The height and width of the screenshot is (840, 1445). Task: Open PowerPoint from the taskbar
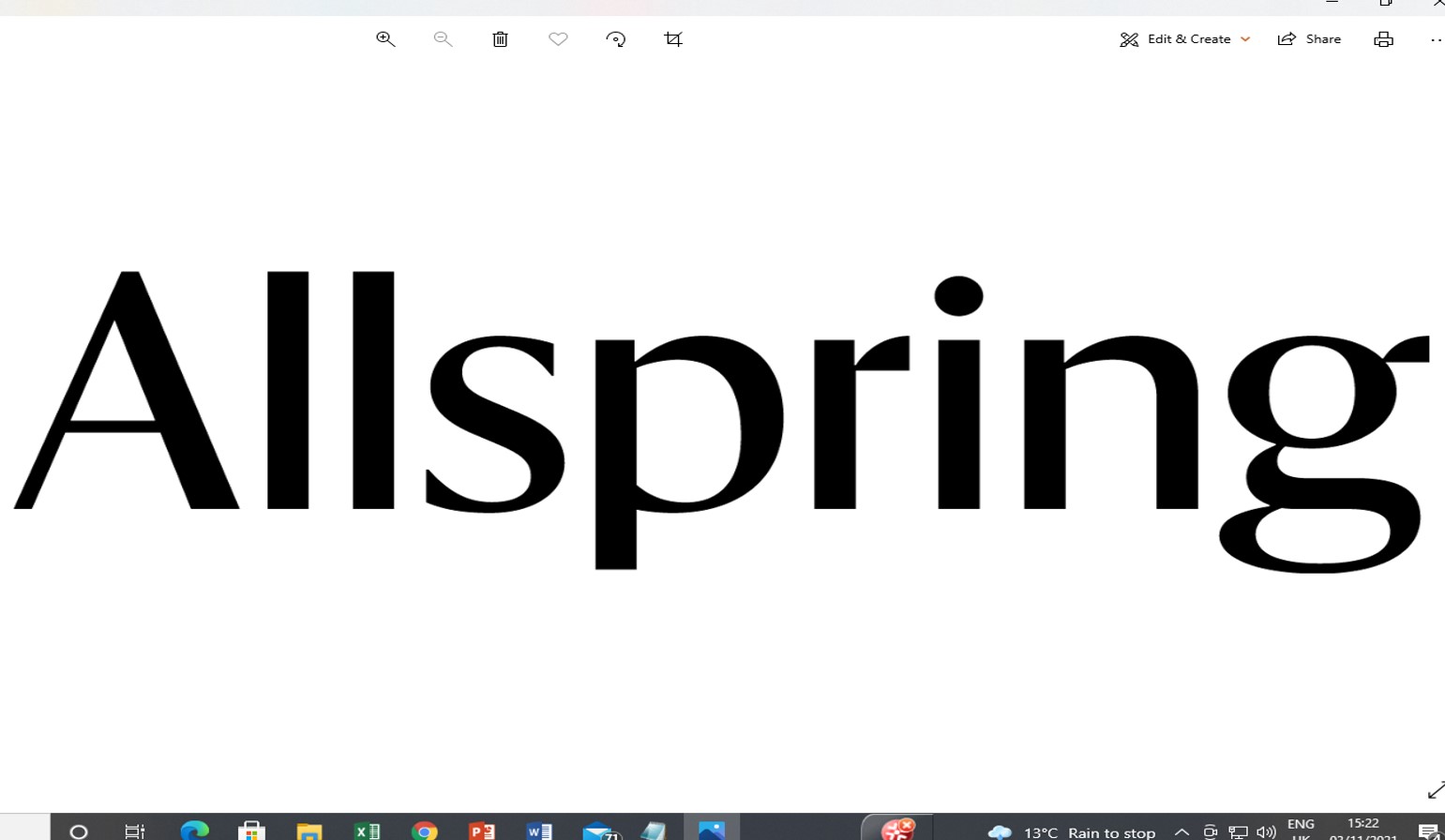pos(482,831)
